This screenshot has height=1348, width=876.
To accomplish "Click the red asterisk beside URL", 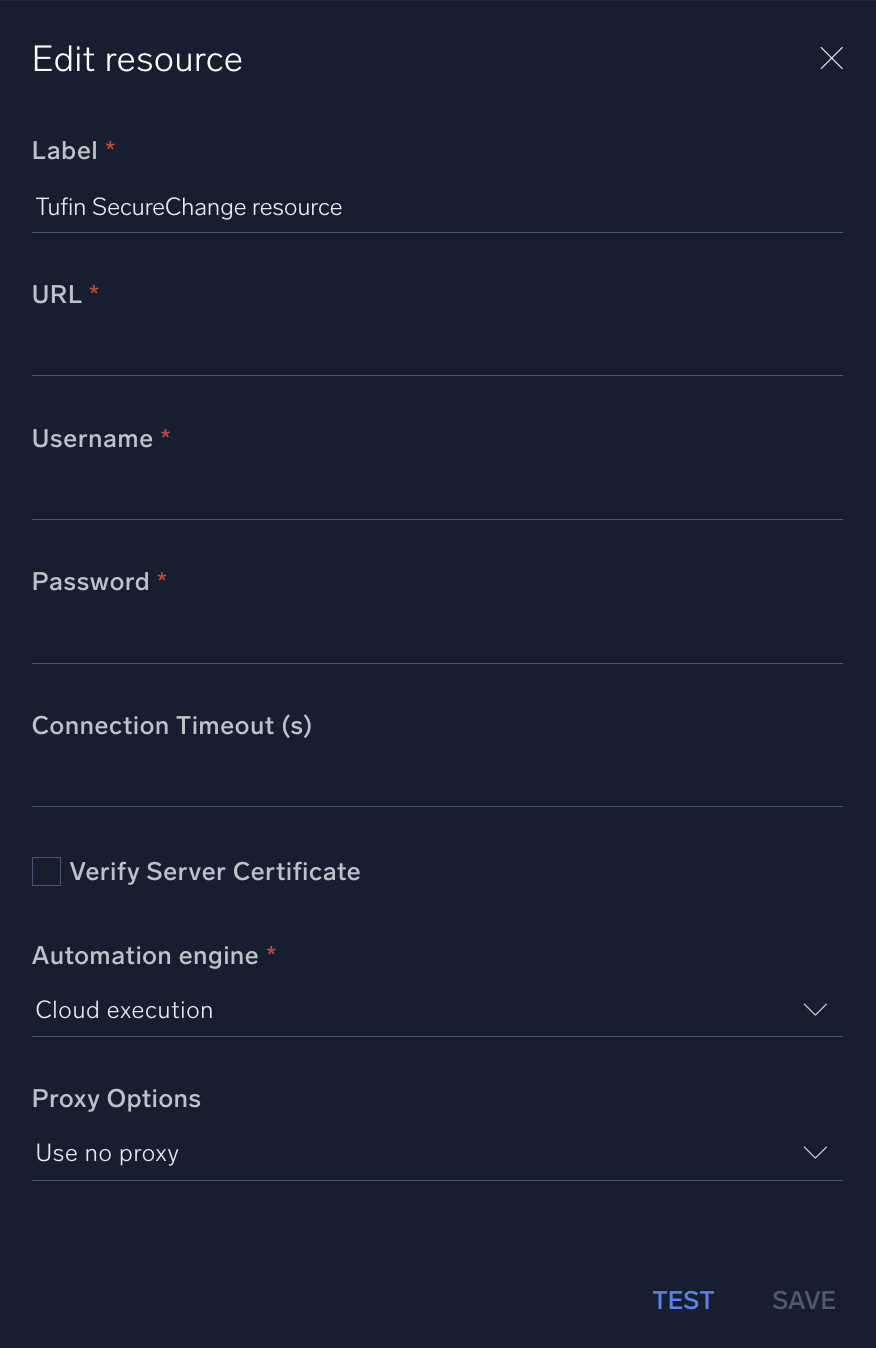I will pyautogui.click(x=94, y=292).
